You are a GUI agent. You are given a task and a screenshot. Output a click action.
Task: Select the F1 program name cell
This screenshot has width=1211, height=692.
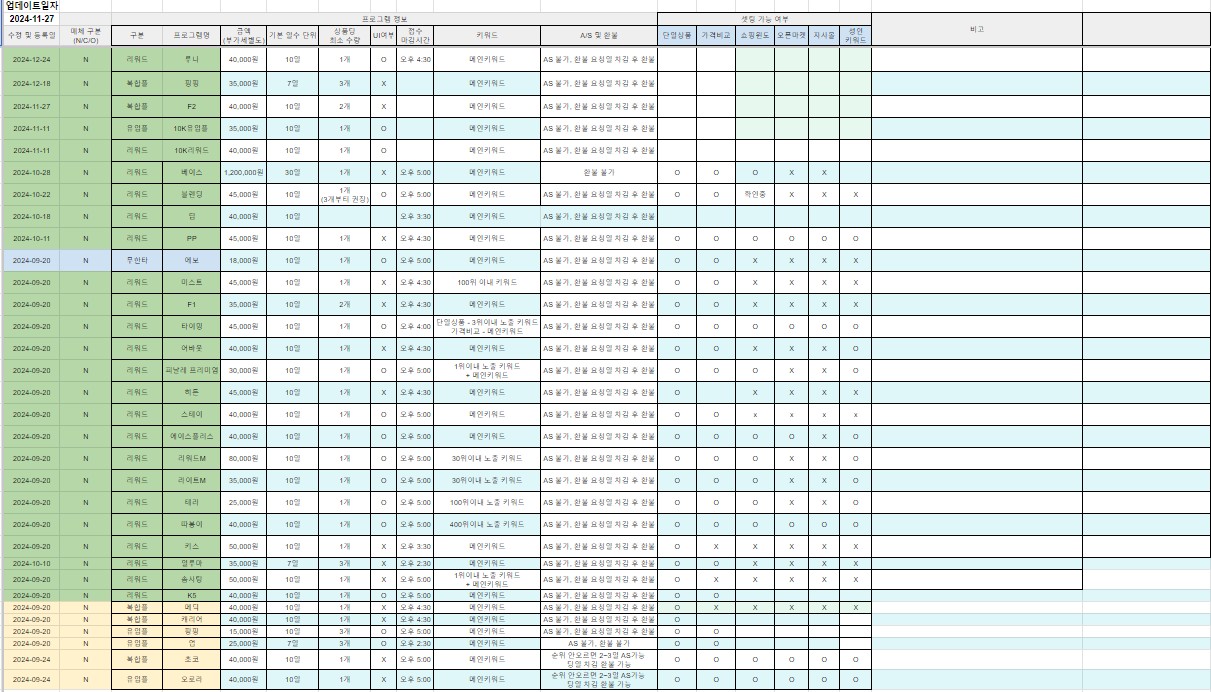(x=192, y=304)
